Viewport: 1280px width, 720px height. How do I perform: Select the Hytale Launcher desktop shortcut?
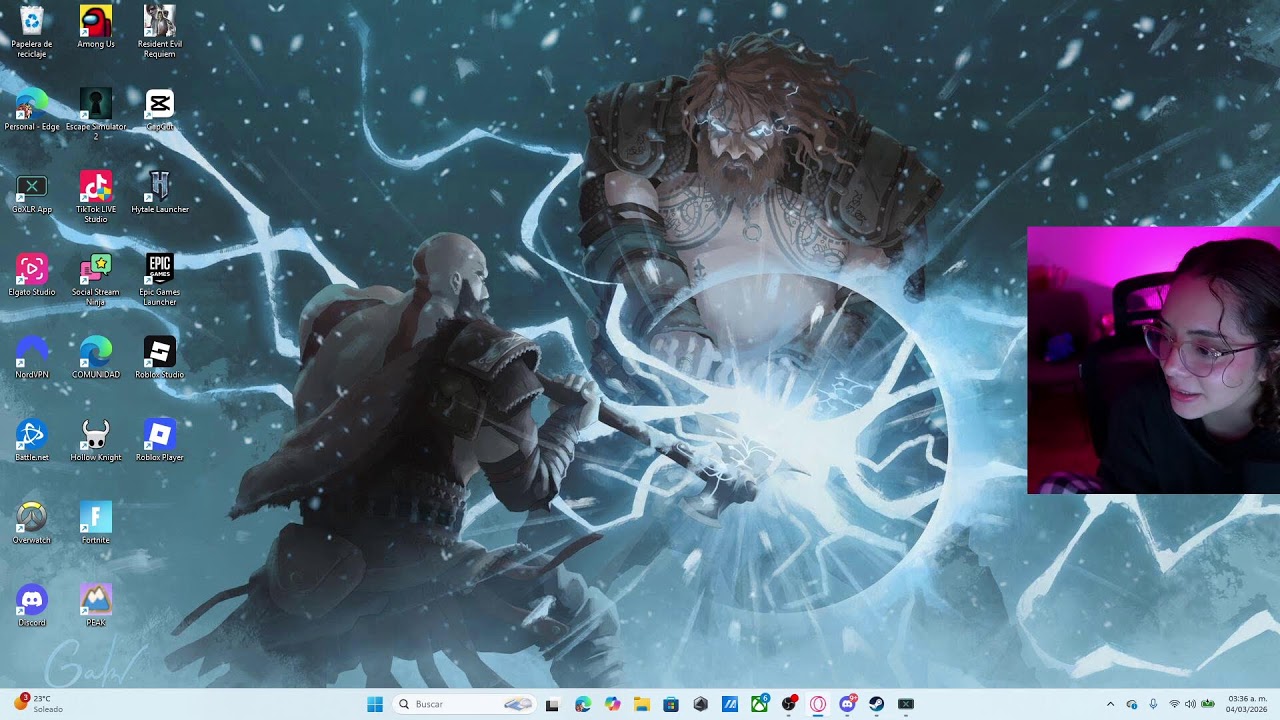coord(160,192)
